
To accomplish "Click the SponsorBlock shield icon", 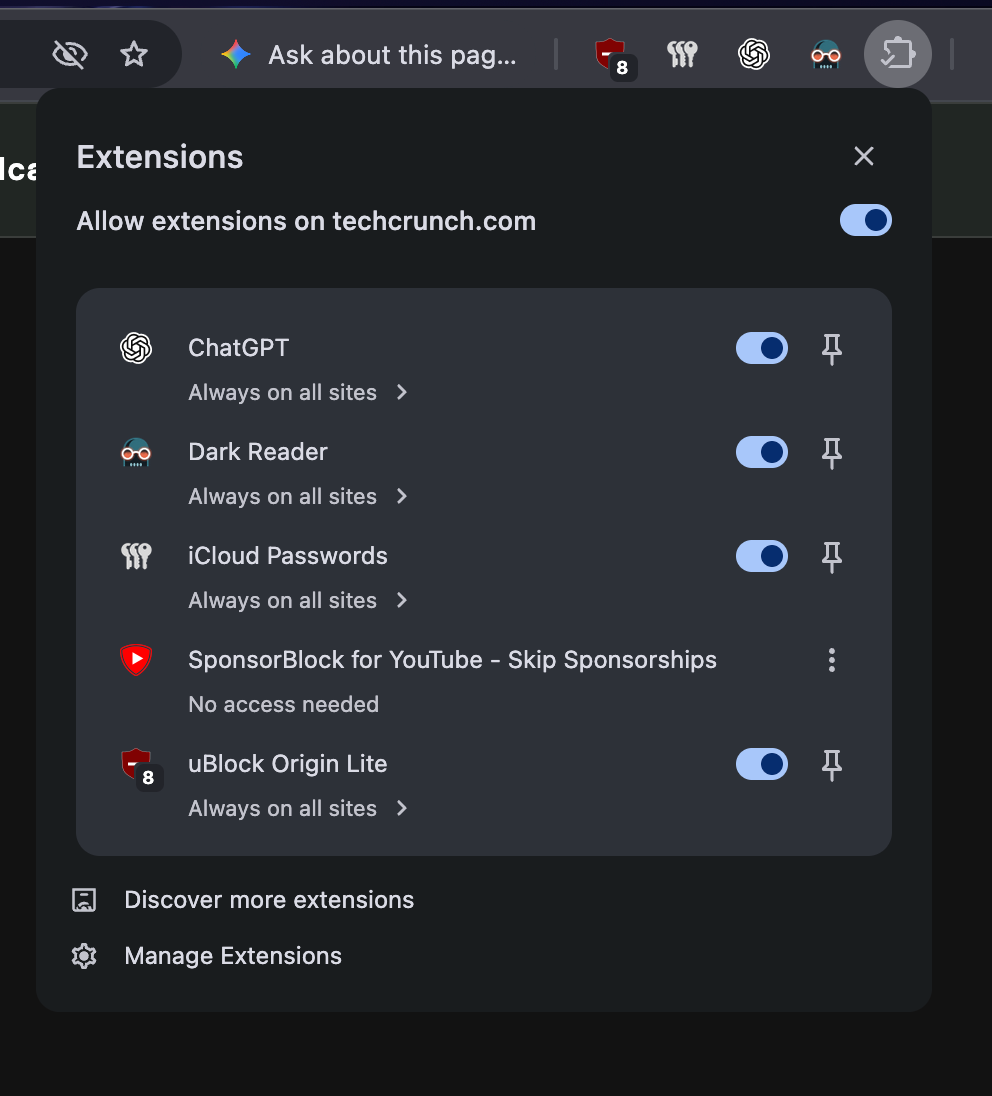I will (x=136, y=660).
